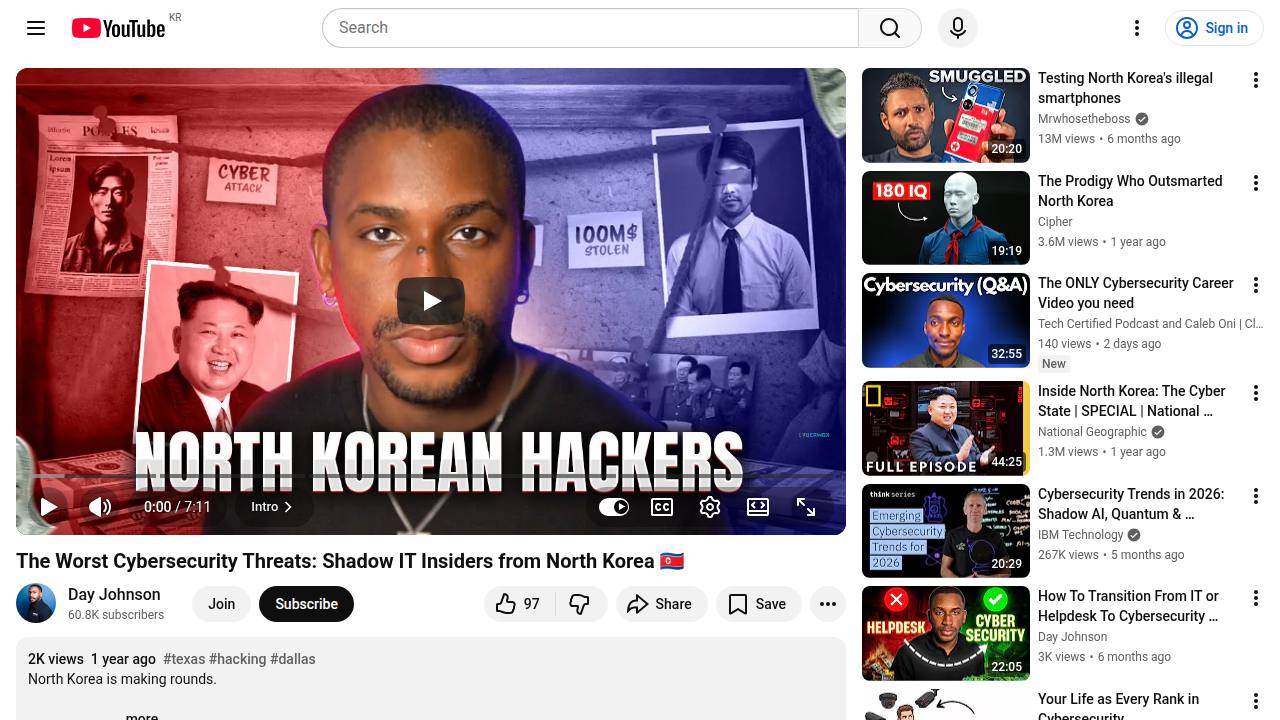Open Testing North Korea's illegal smartphones title

[x=1126, y=88]
